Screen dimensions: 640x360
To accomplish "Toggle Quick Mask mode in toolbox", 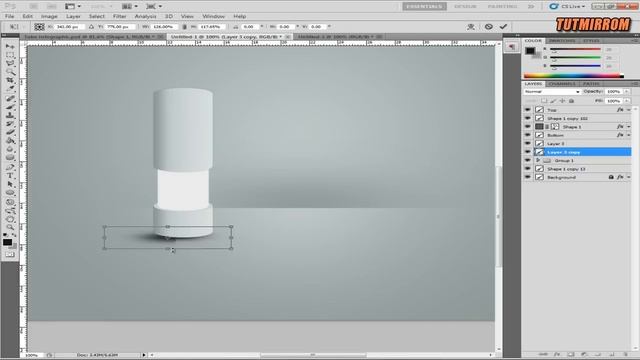I will tap(10, 255).
